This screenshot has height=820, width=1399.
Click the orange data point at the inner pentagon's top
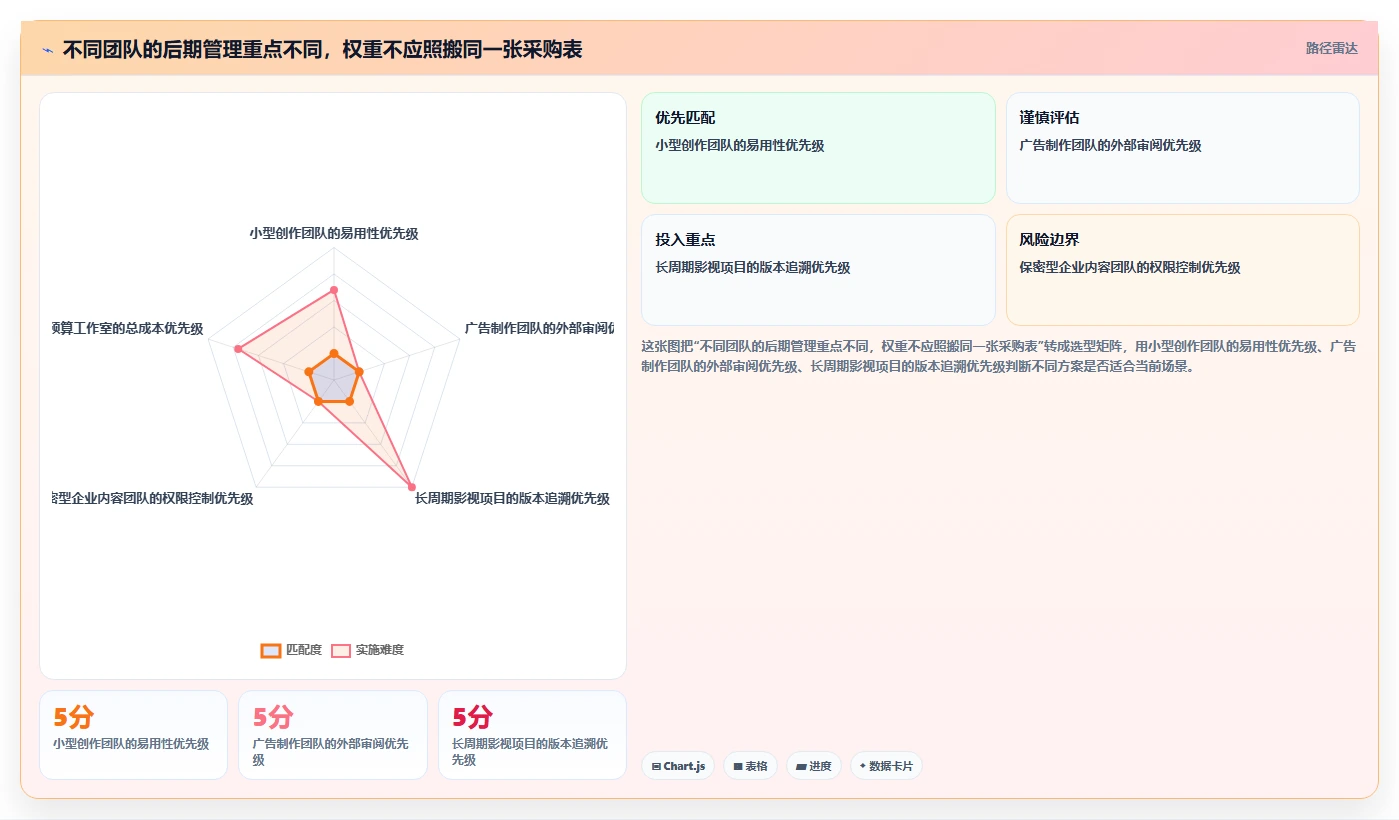[x=334, y=353]
